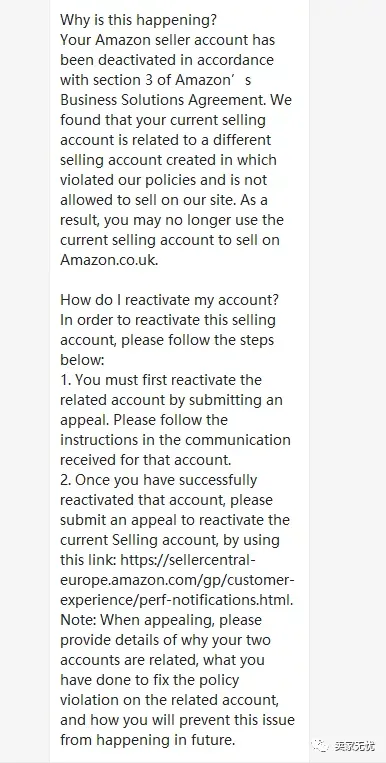Click 'instructions in the communication' line
Viewport: 386px width, 763px height.
coord(175,439)
